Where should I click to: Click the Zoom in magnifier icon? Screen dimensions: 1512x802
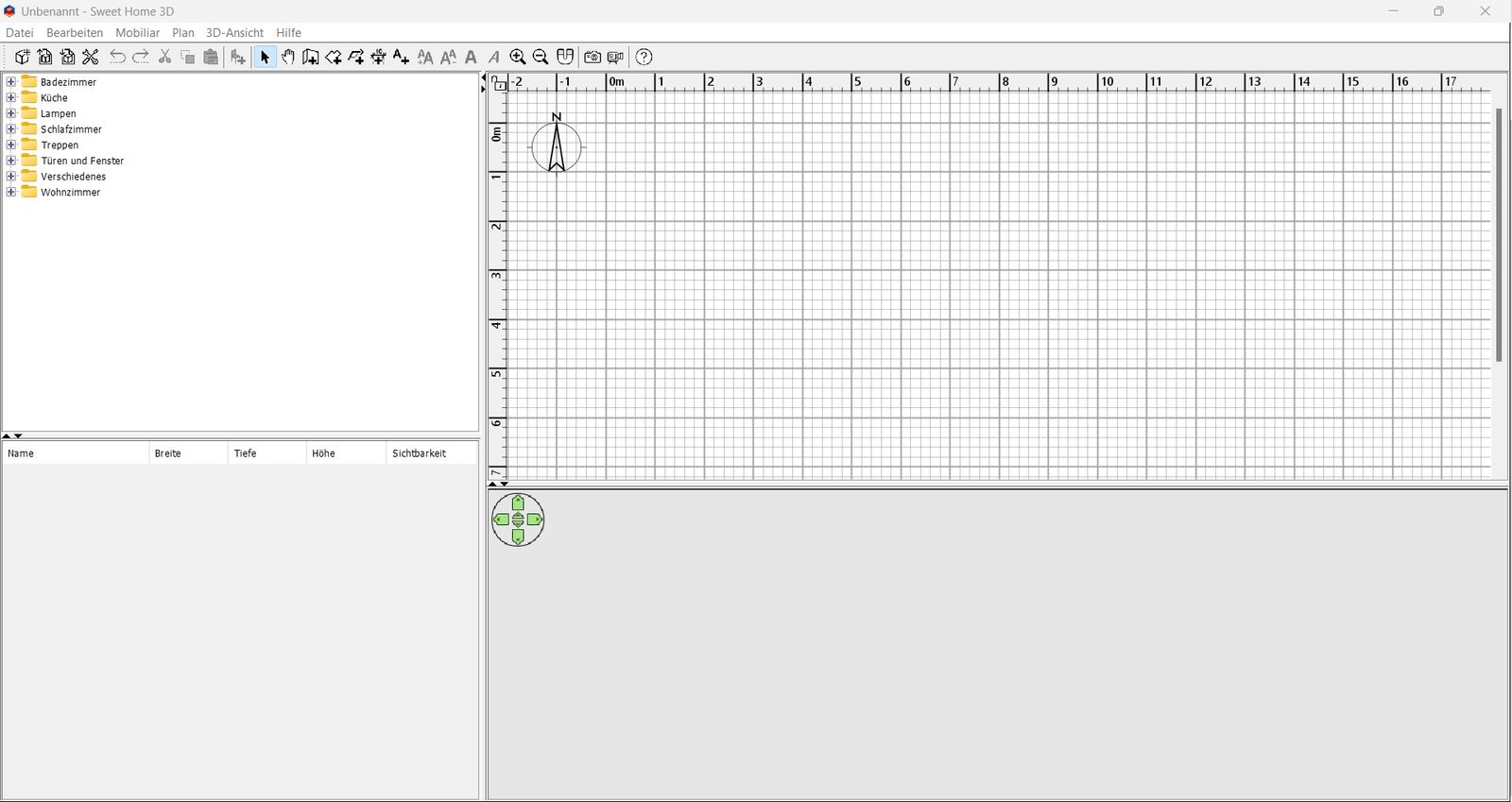(518, 57)
